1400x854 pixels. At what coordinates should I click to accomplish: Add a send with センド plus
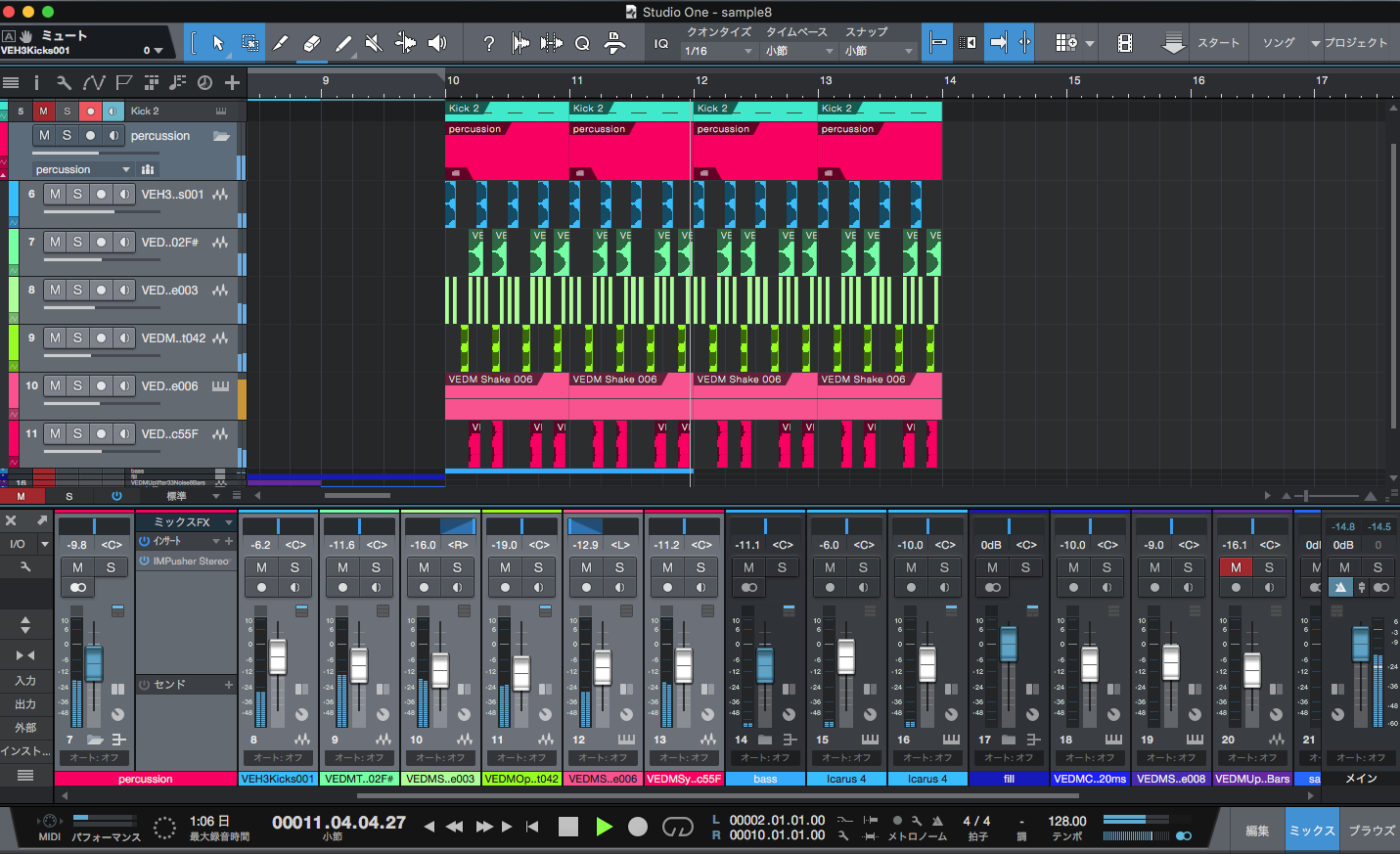point(229,685)
